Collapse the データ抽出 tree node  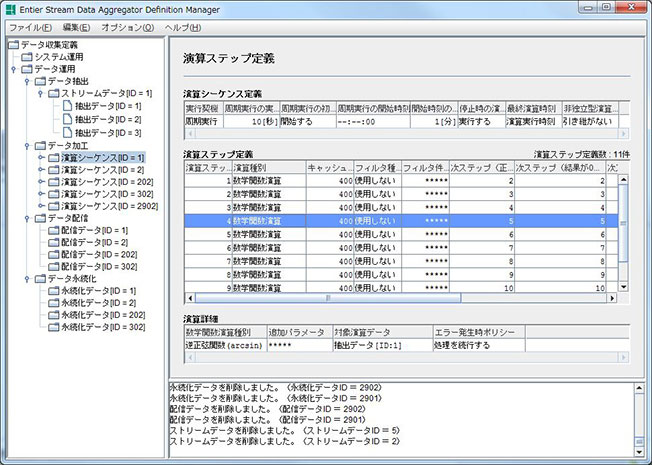coord(25,81)
